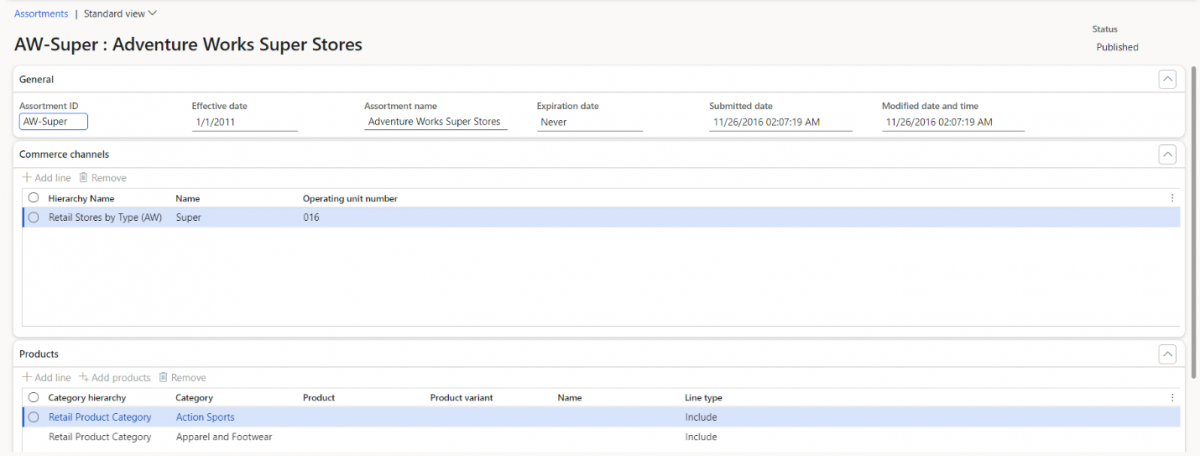The image size is (1200, 456).
Task: Click Retail Product Category in Apparel row
Action: point(100,437)
